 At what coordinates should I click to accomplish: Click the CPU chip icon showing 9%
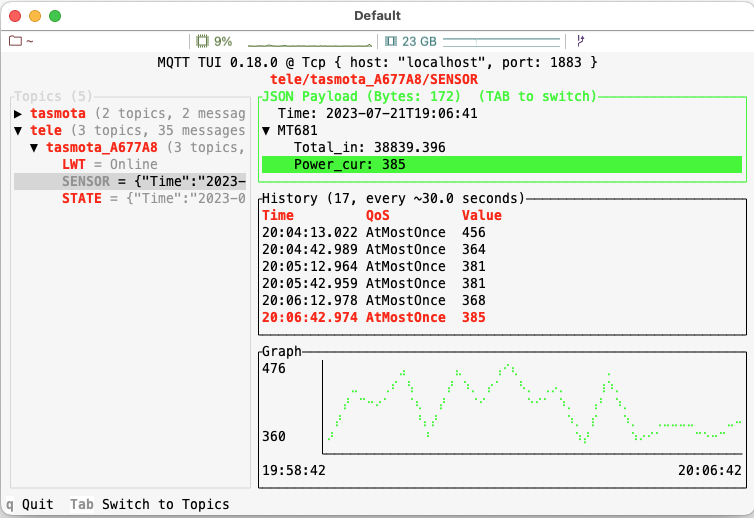202,41
